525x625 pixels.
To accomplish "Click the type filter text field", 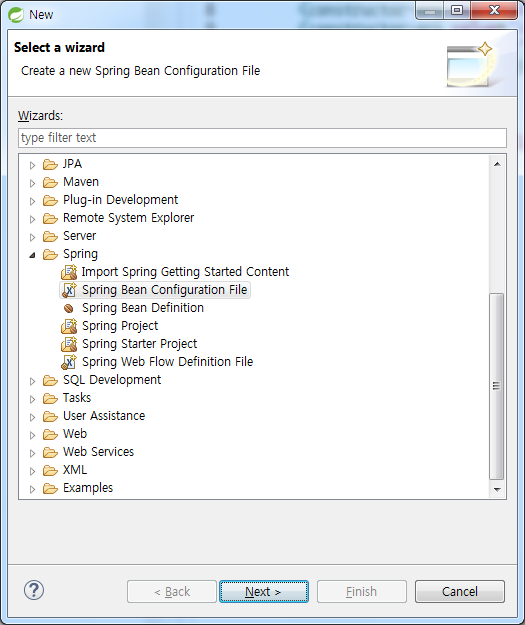I will [262, 138].
